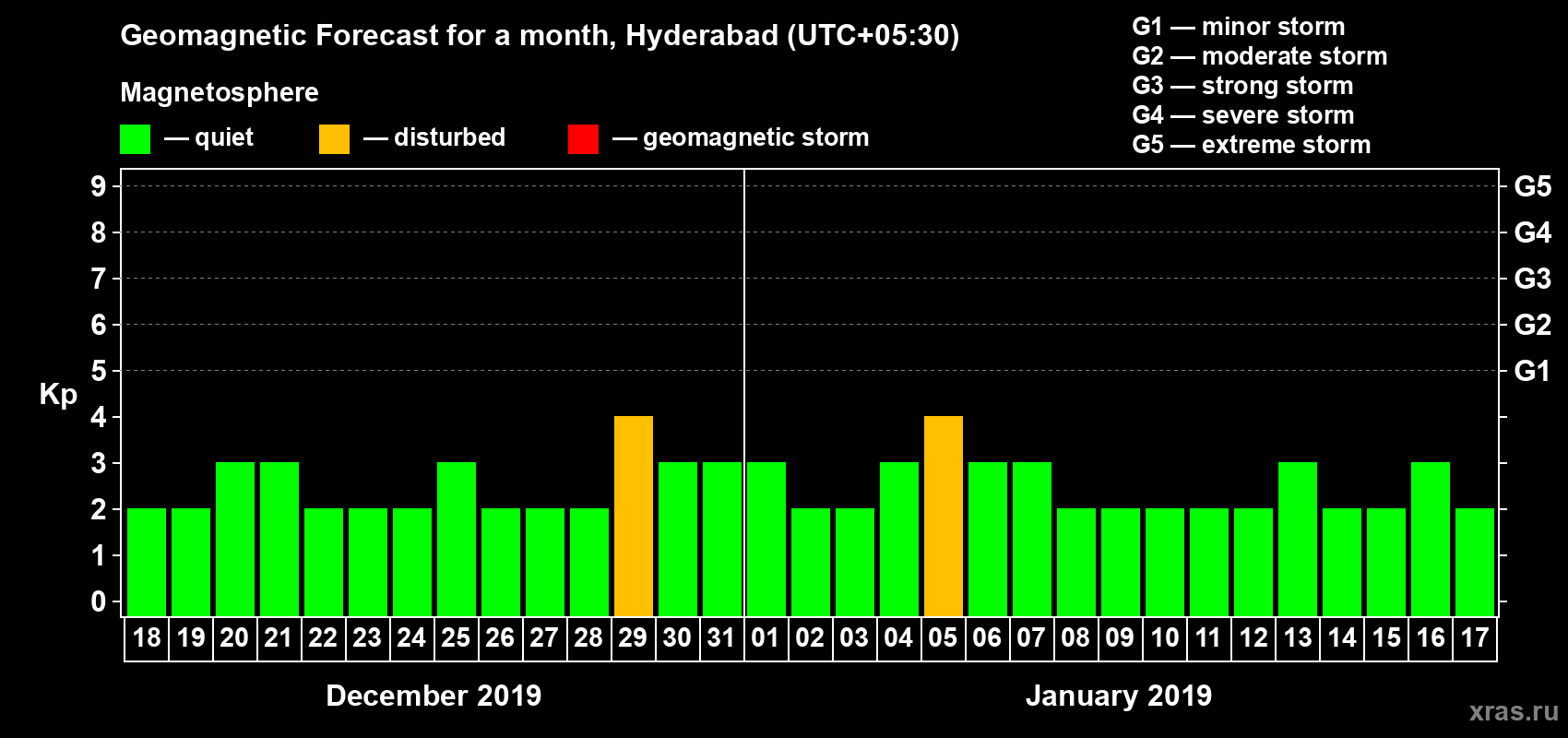Click the G2 moderate storm legend entry

(x=1260, y=56)
